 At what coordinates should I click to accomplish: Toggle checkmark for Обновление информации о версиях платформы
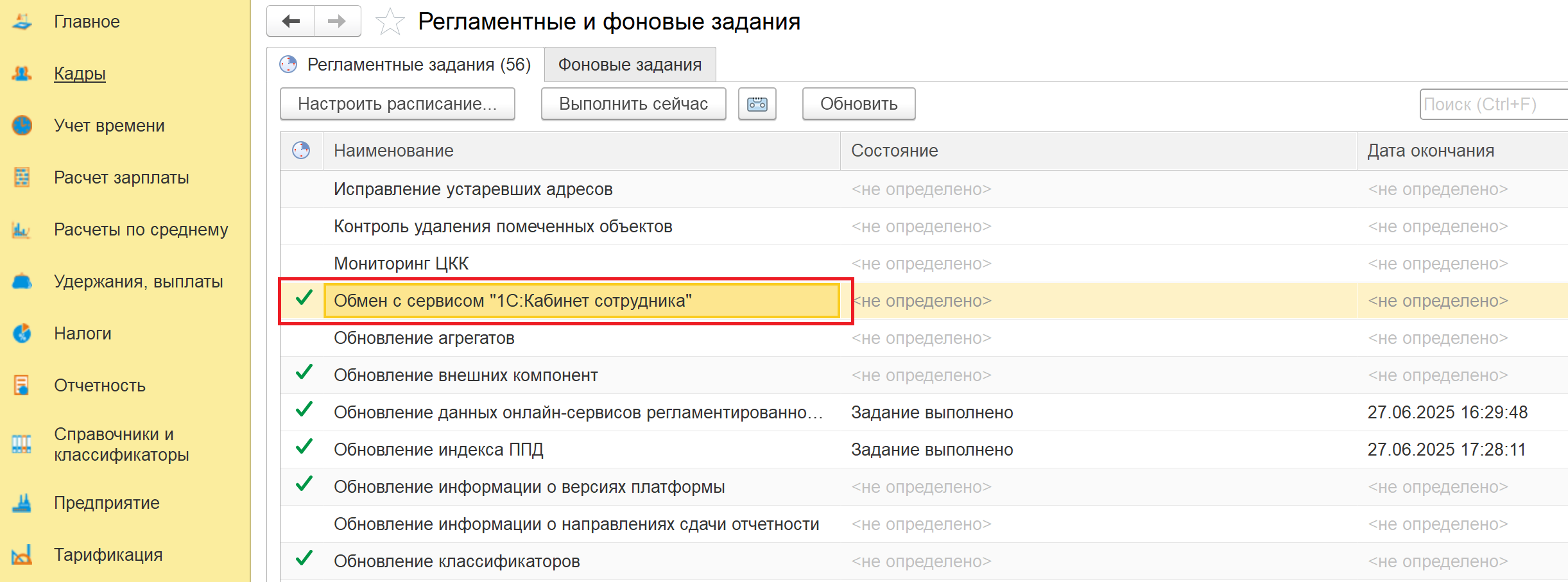[x=304, y=484]
